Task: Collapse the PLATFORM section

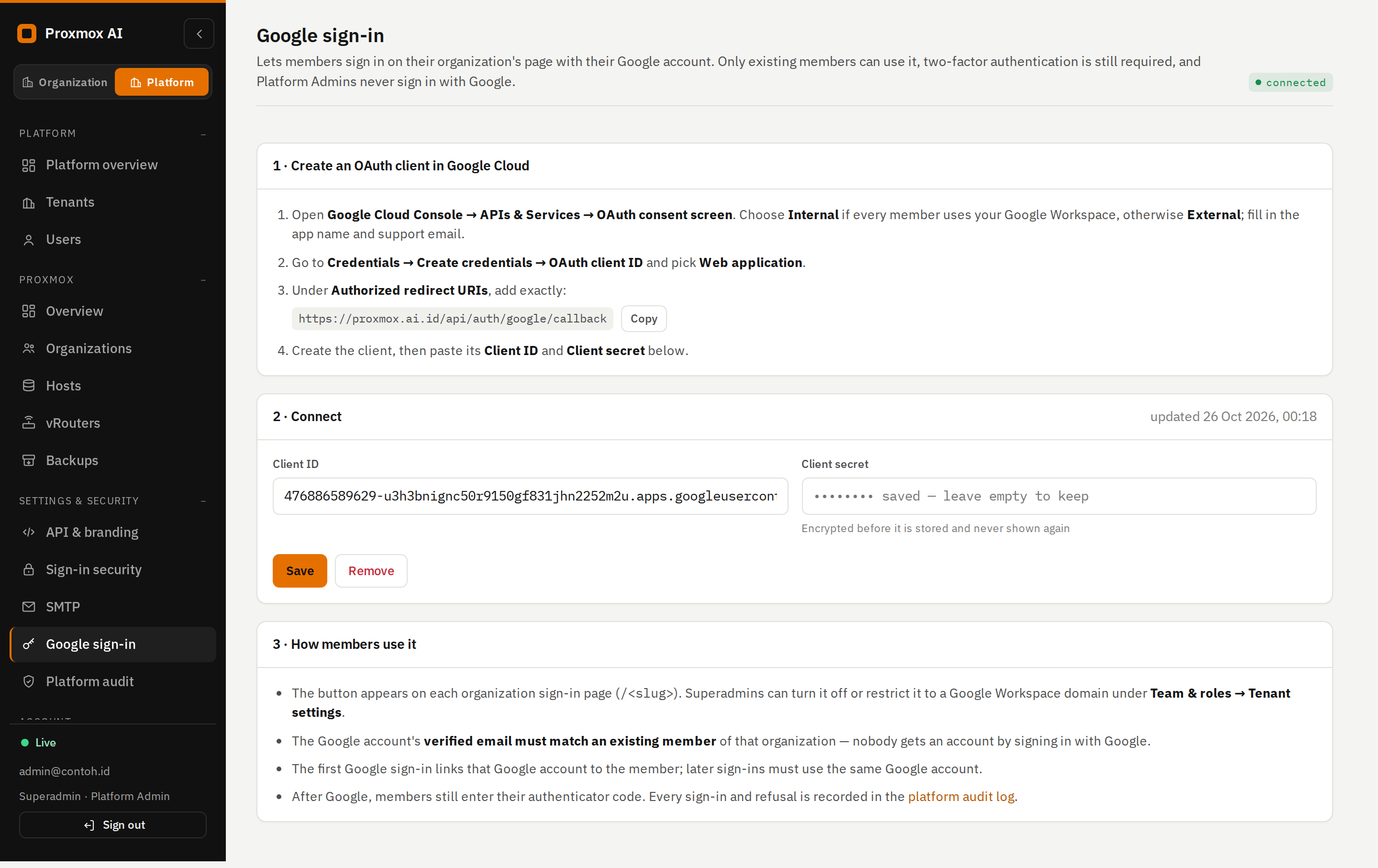Action: point(203,134)
